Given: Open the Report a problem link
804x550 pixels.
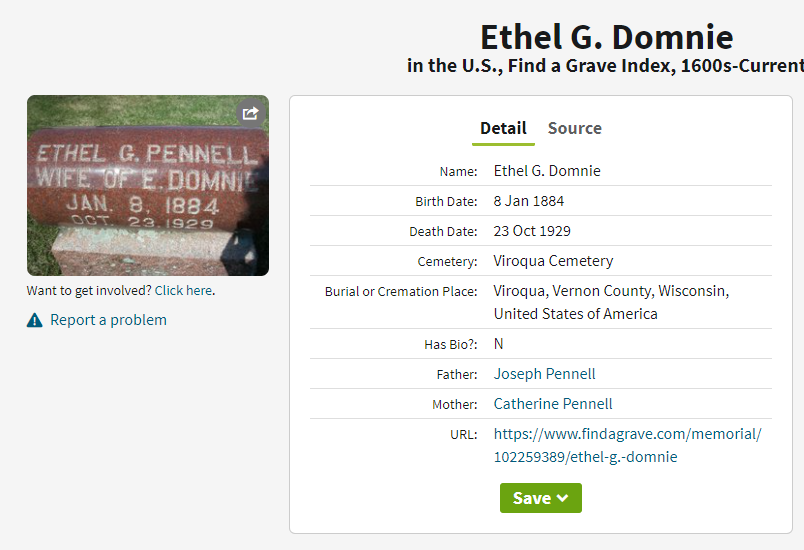Looking at the screenshot, I should [108, 320].
